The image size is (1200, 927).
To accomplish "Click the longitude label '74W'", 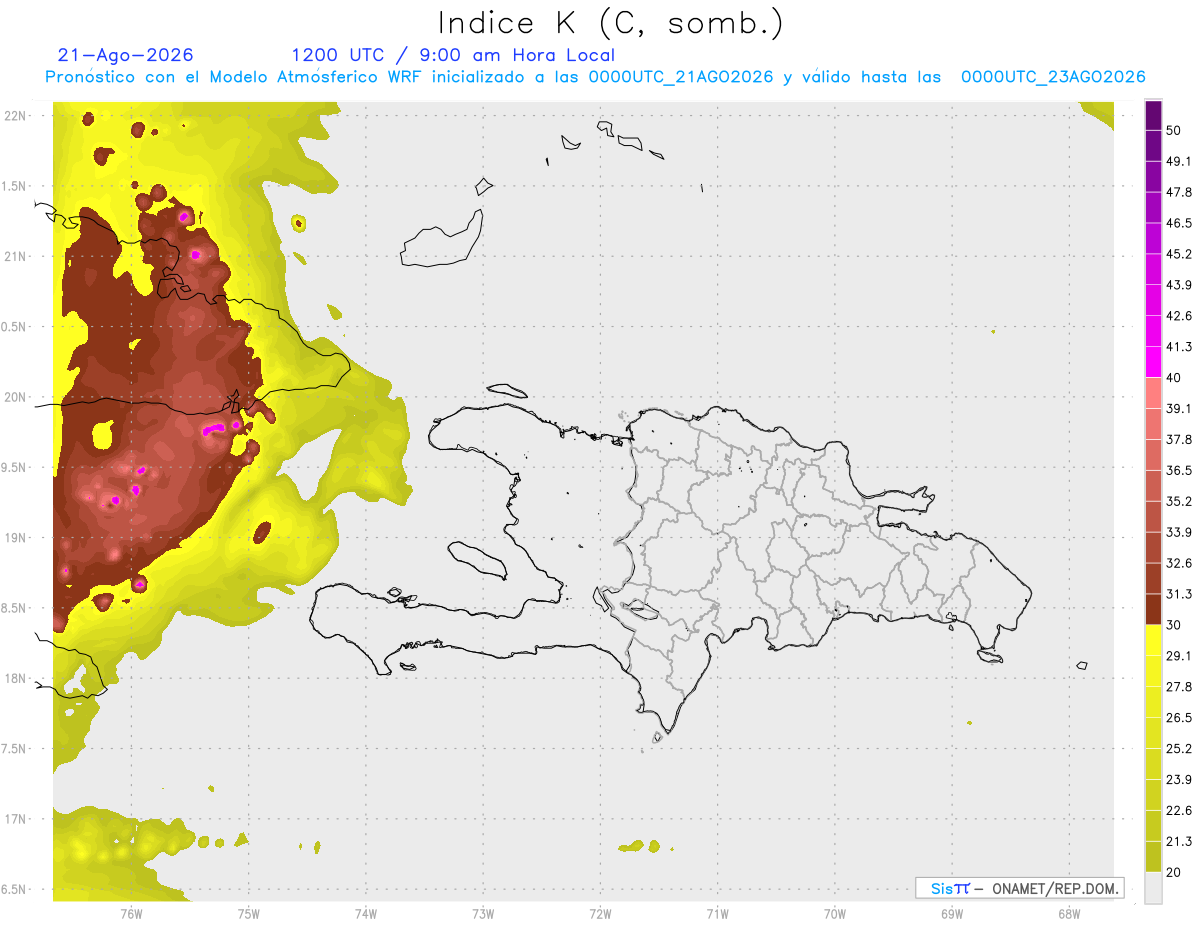I will point(366,913).
